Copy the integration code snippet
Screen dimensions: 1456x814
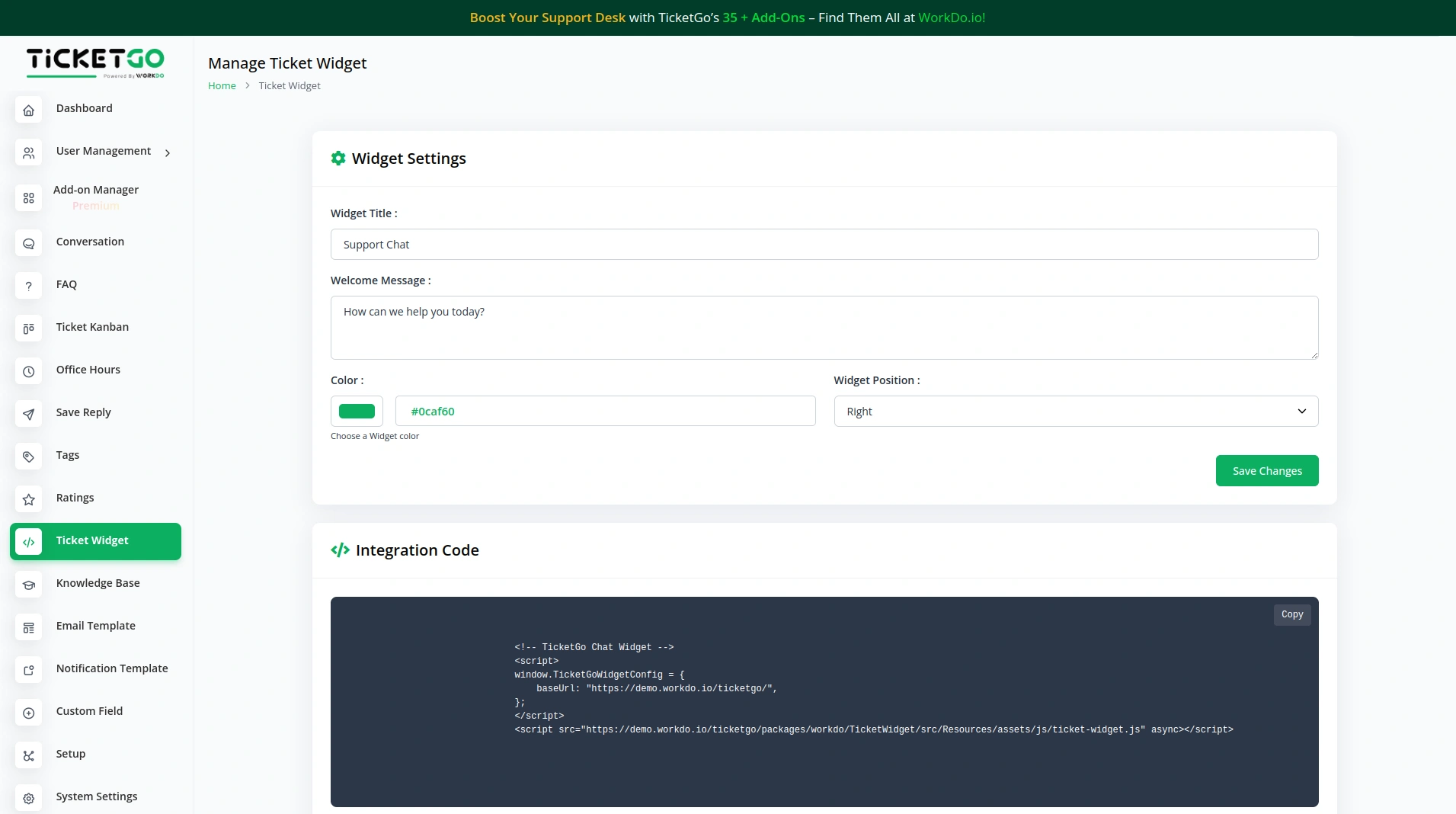click(1291, 614)
